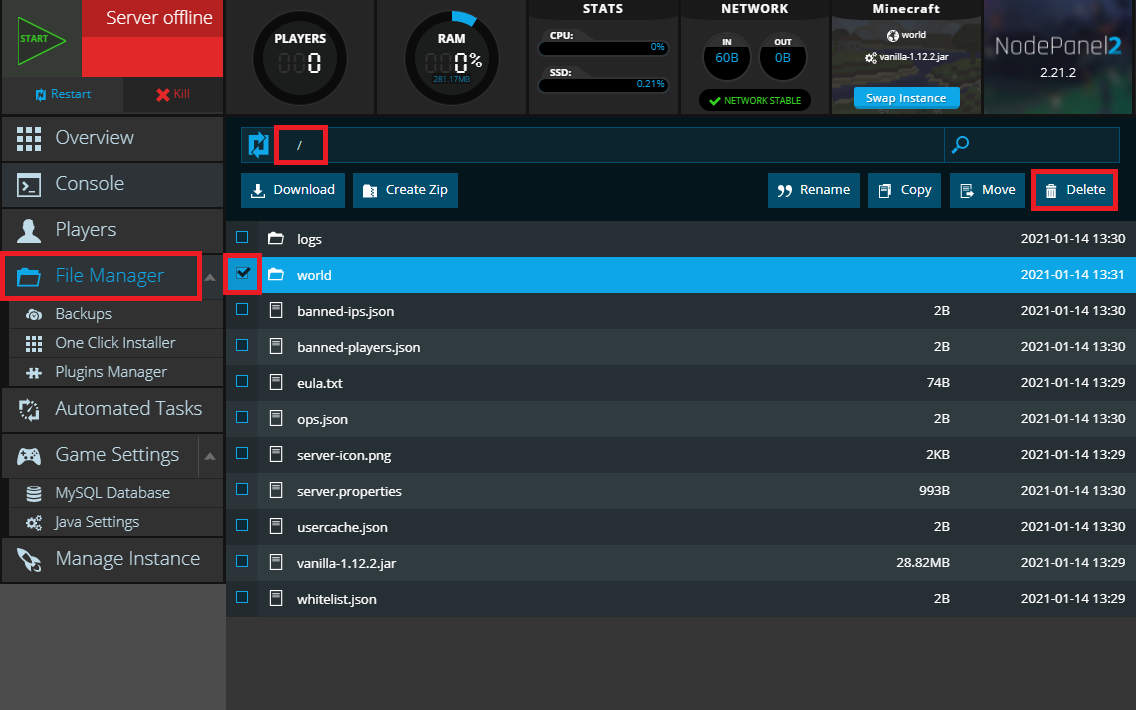
Task: Click the Swap Instance button
Action: (x=906, y=98)
